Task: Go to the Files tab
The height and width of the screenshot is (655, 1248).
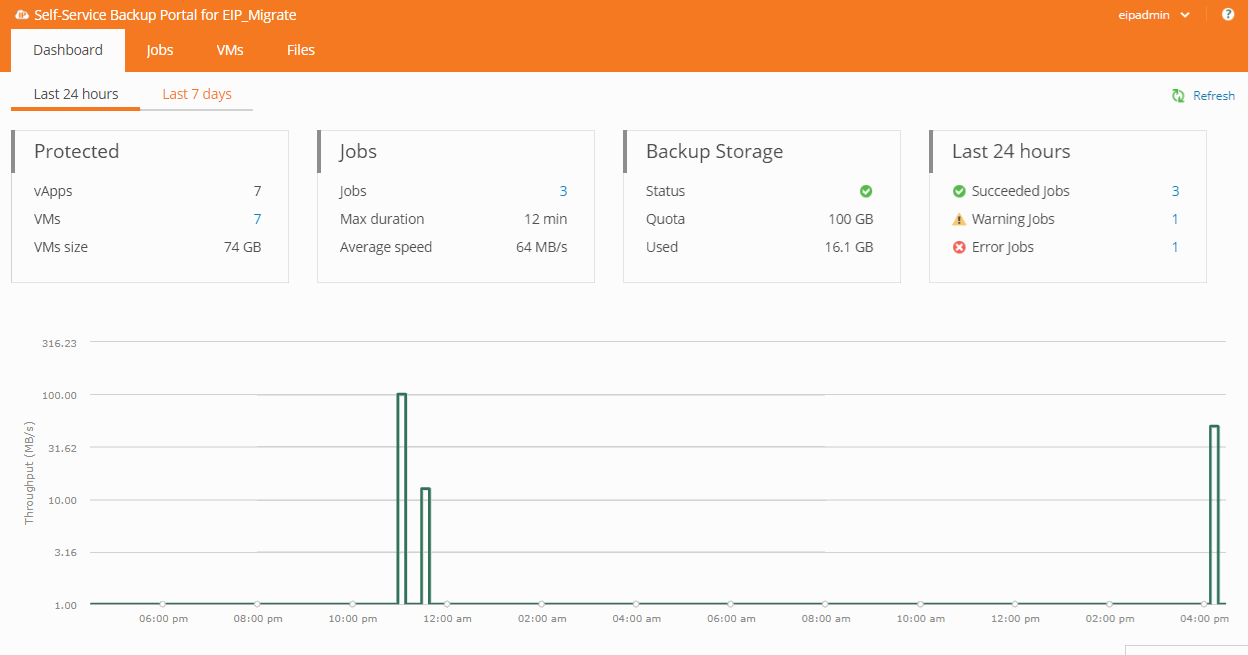Action: point(301,50)
